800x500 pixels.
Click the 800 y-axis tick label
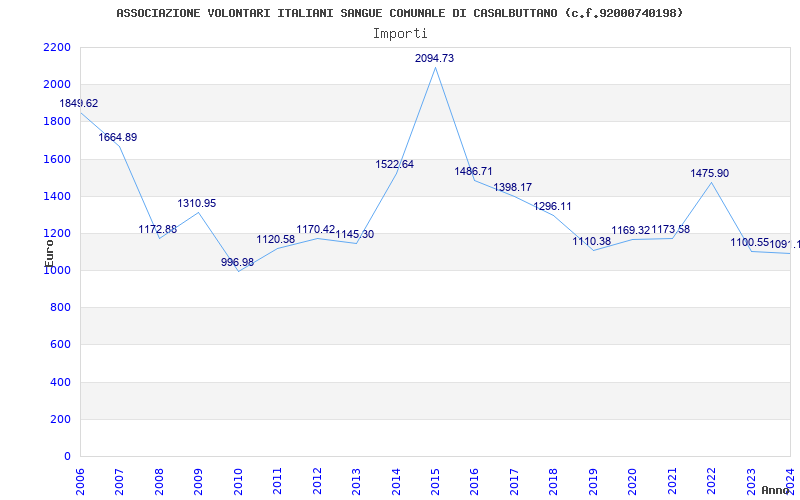point(60,308)
